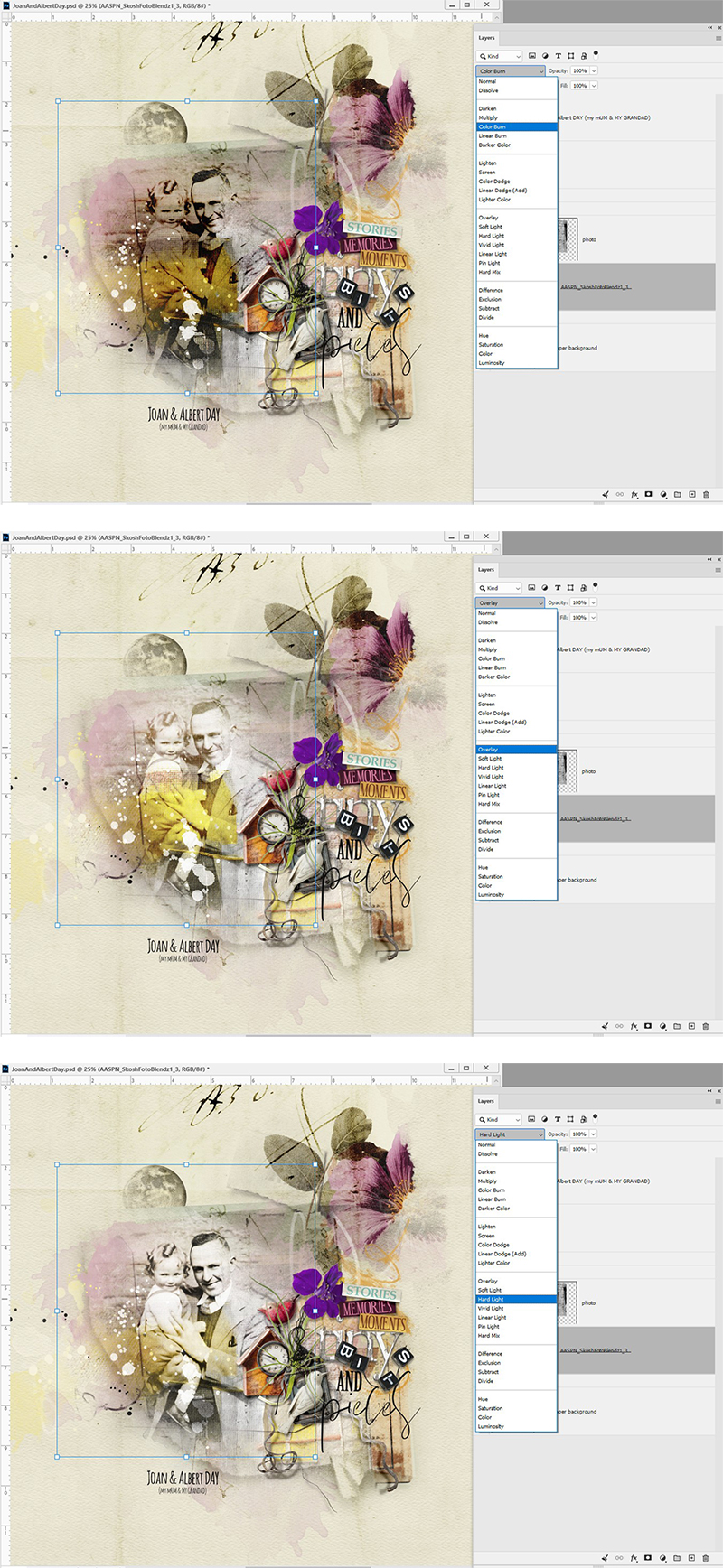Click smart object filter icon in Overlay window
This screenshot has height=1568, width=723.
tap(584, 588)
